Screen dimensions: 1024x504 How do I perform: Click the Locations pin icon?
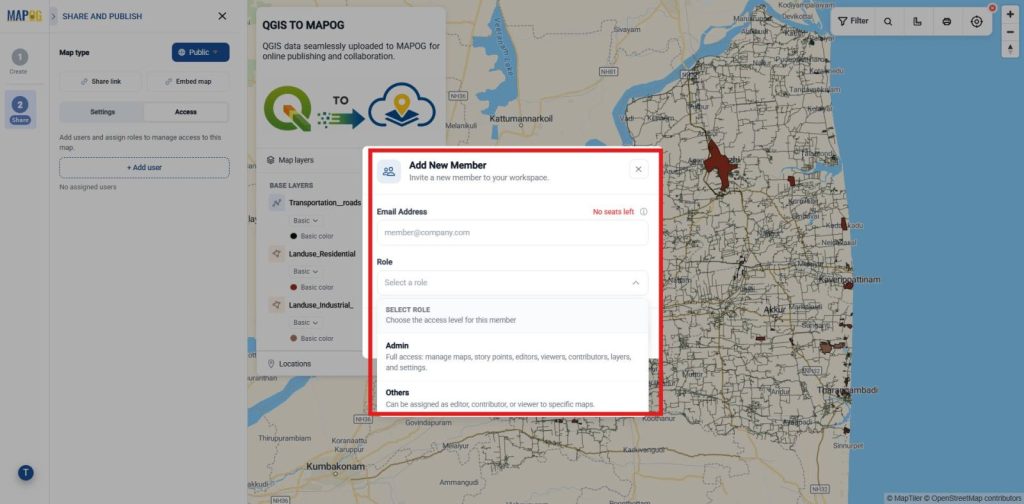pyautogui.click(x=271, y=364)
